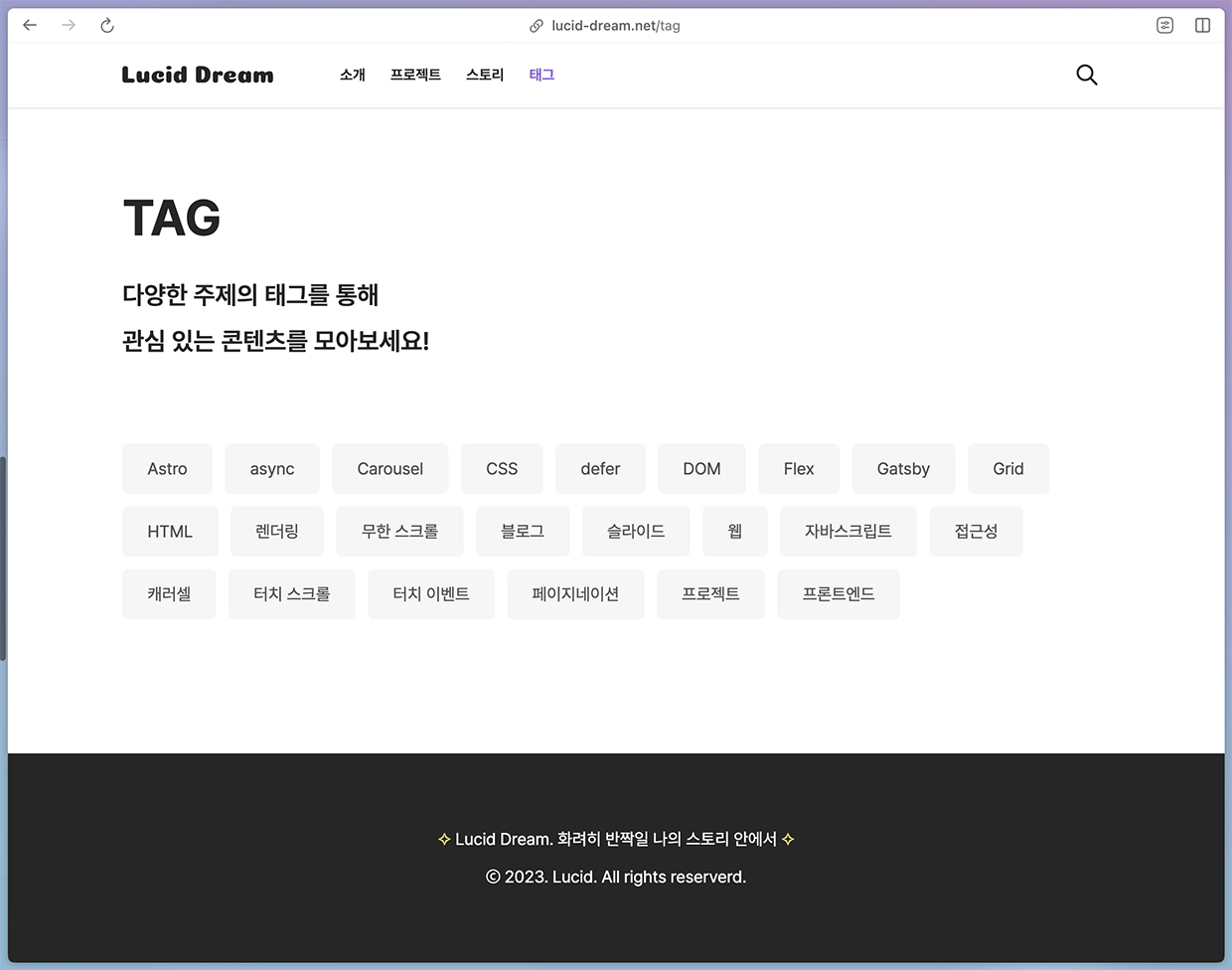The image size is (1232, 970).
Task: Click the browser back arrow
Action: point(30,26)
